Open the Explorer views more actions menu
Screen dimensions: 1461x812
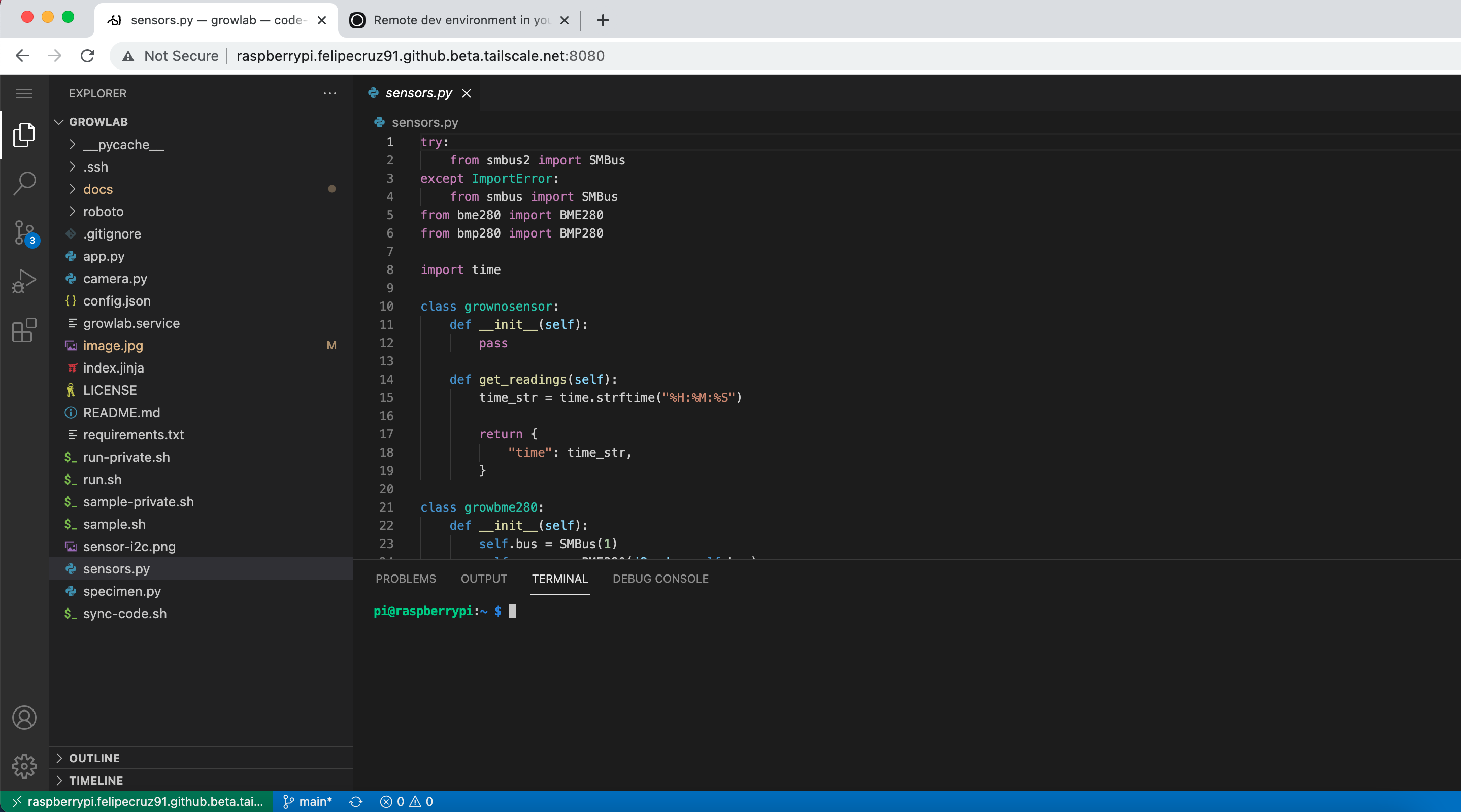pyautogui.click(x=330, y=93)
